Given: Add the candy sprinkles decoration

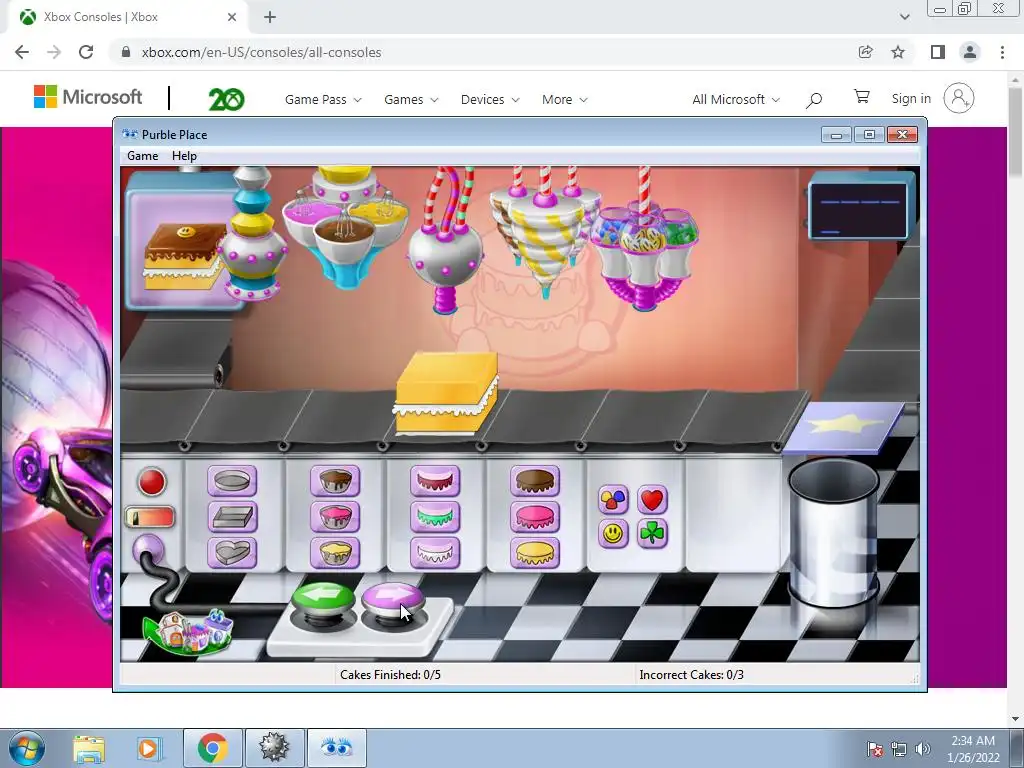Looking at the screenshot, I should coord(613,500).
